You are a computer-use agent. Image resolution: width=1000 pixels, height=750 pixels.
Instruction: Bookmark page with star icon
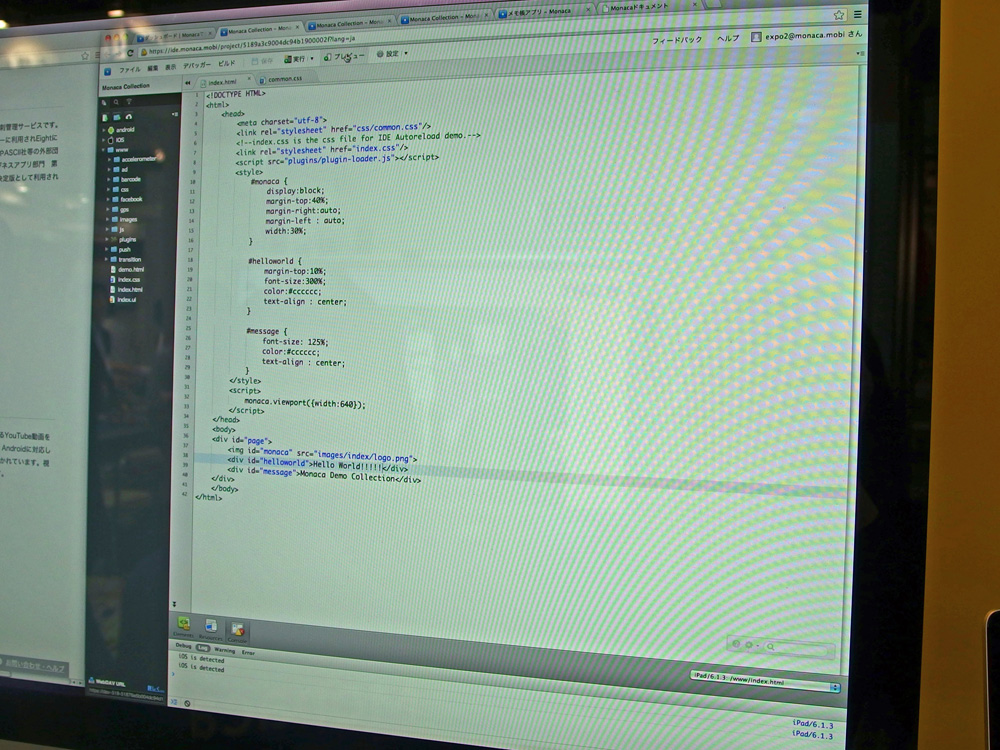pyautogui.click(x=839, y=15)
